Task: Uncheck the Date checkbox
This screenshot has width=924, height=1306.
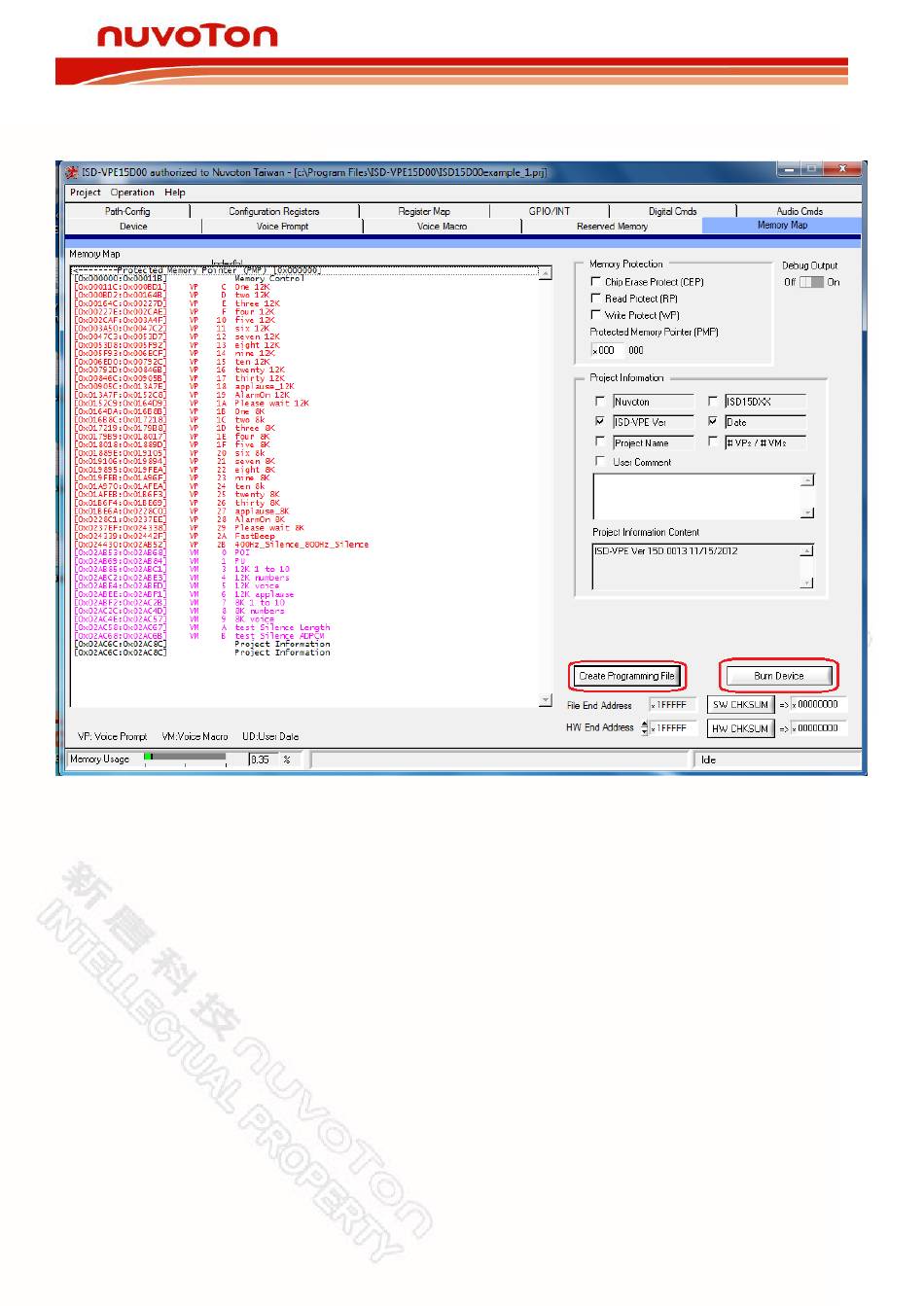Action: coord(713,422)
